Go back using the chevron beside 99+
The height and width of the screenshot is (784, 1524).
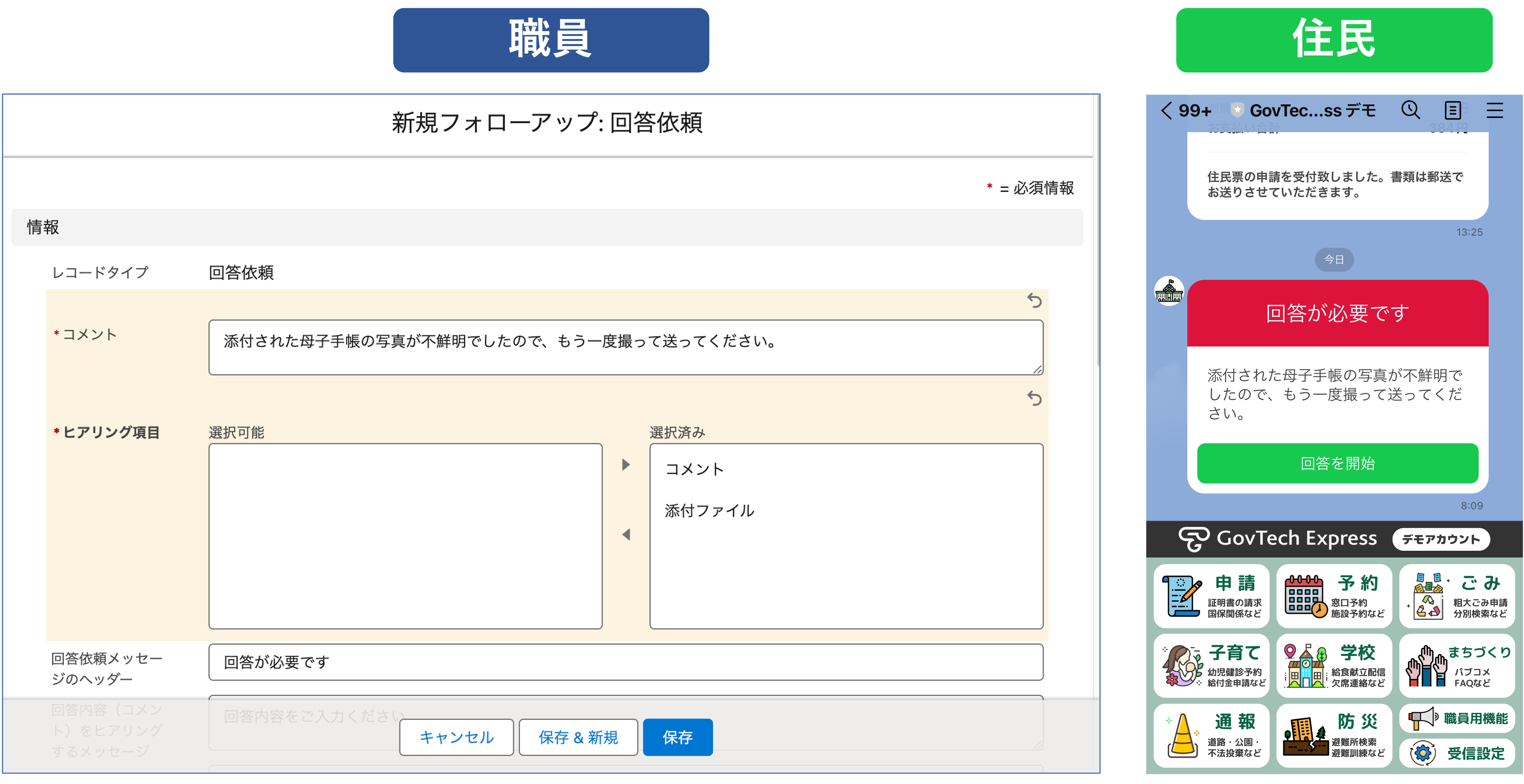1166,111
